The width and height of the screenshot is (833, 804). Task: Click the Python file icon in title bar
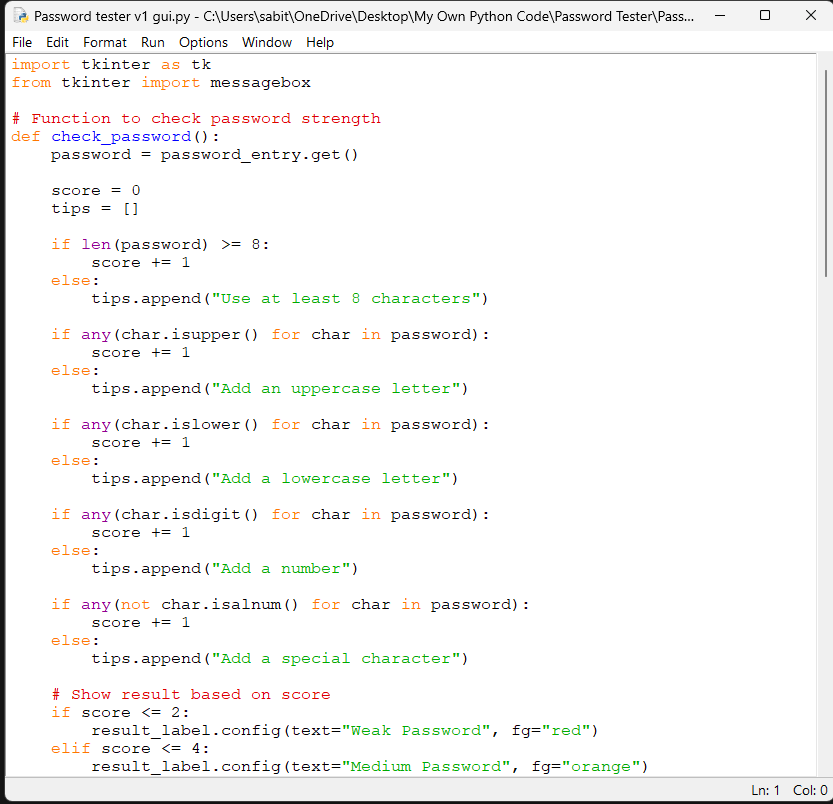tap(21, 16)
